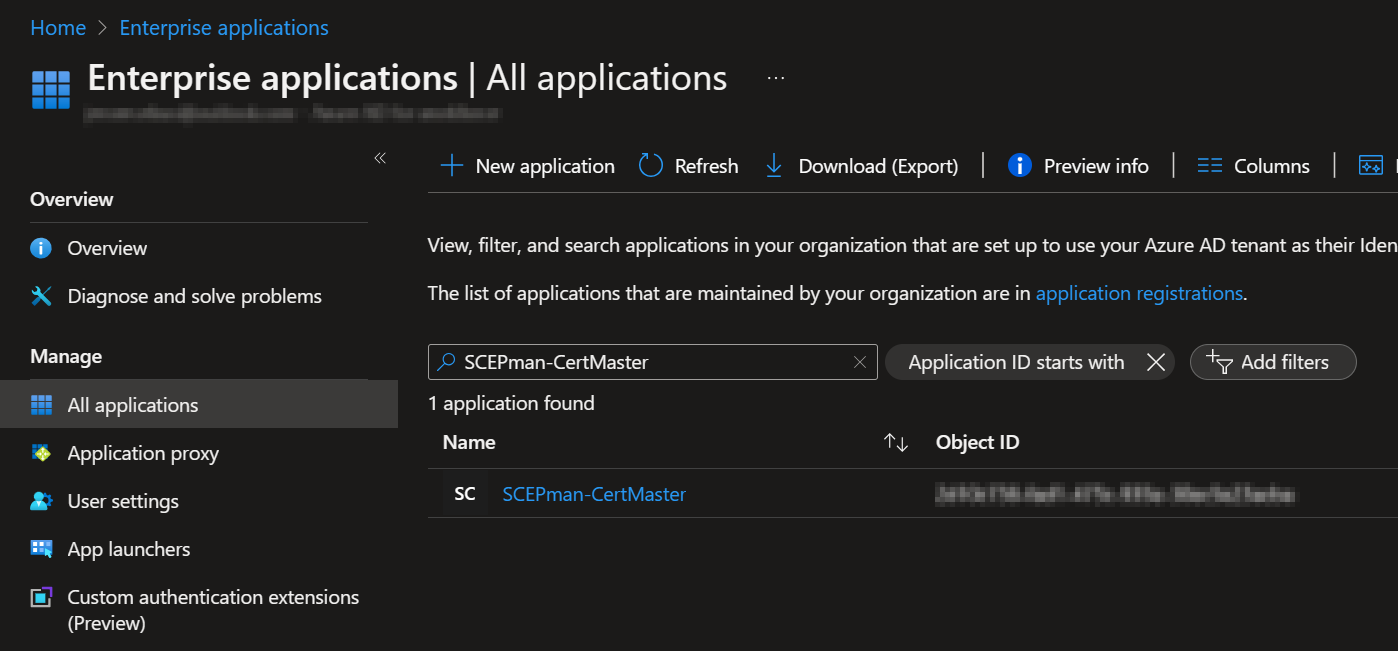Click the application registrations link
This screenshot has width=1398, height=651.
point(1139,293)
